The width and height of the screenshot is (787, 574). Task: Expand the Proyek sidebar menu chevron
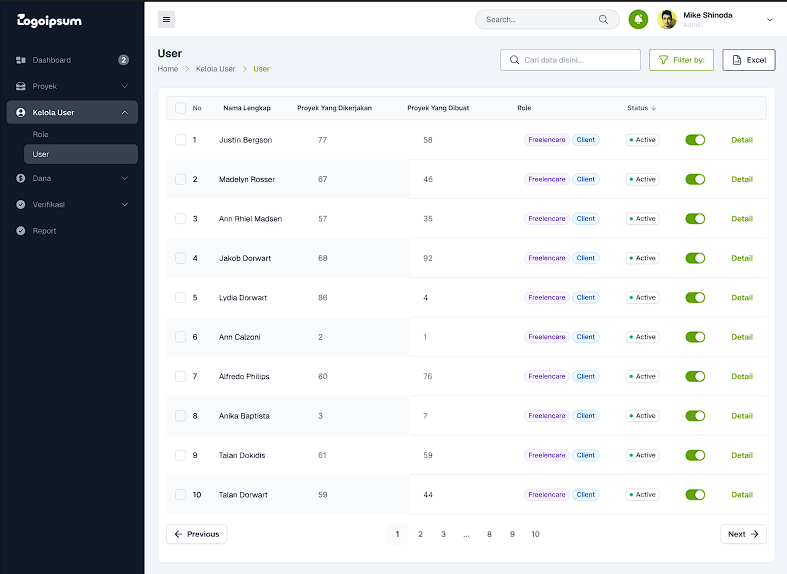pos(124,86)
